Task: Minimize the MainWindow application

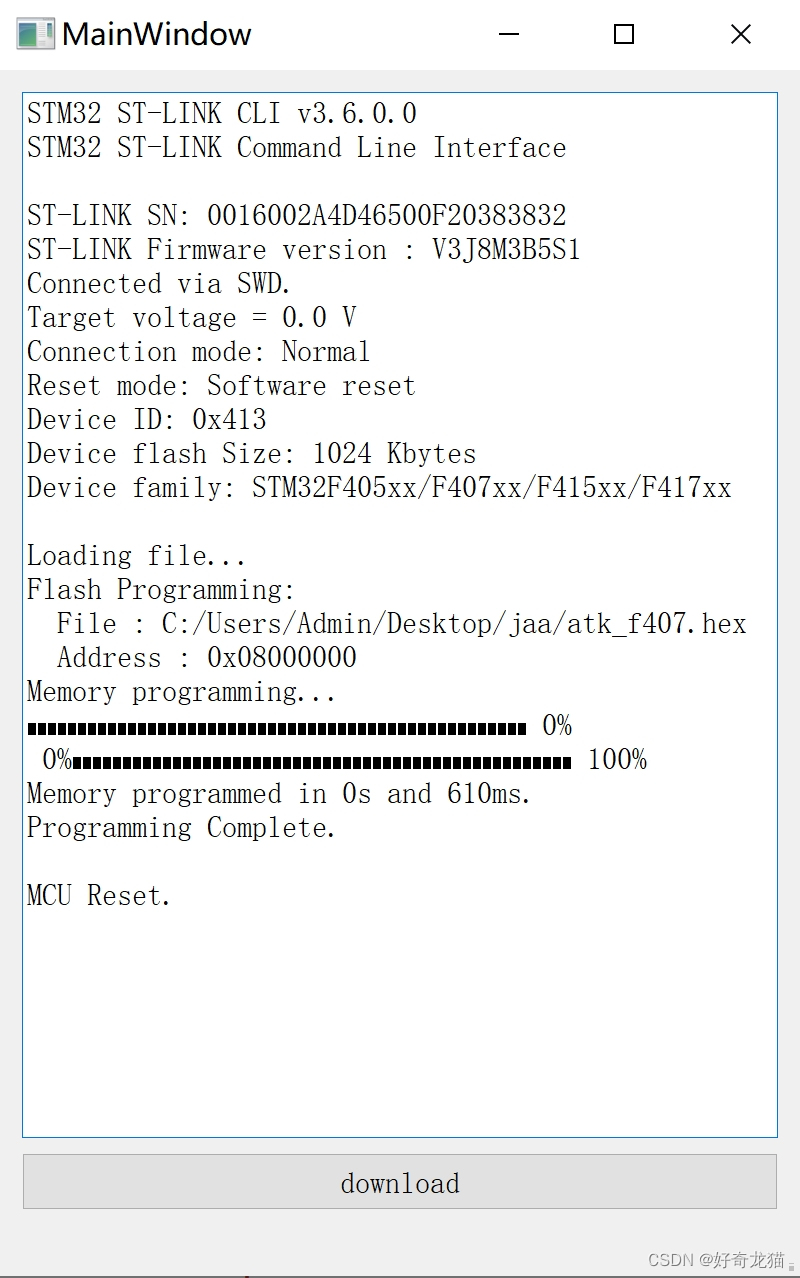Action: coord(509,34)
